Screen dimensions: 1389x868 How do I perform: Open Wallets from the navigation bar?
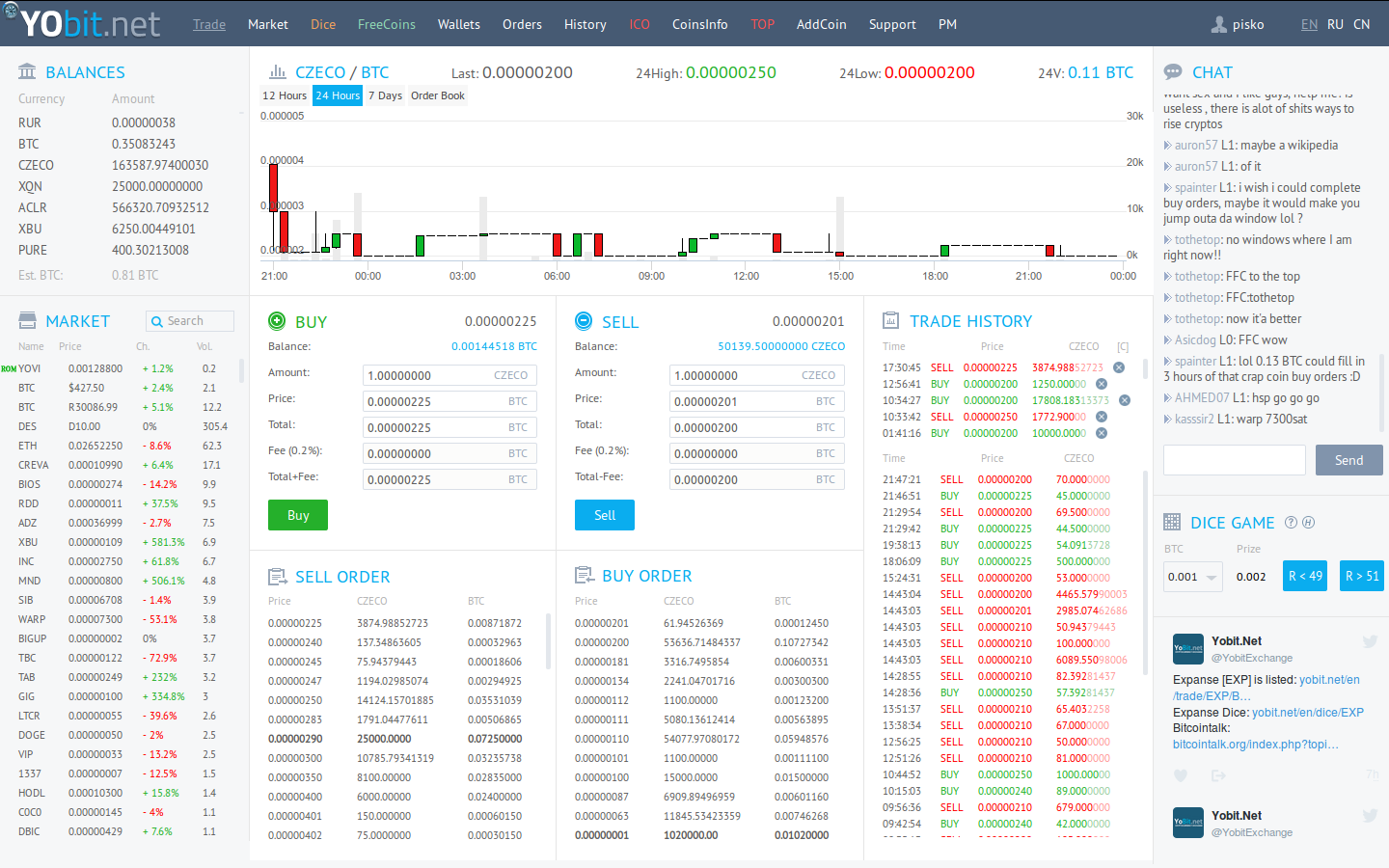click(459, 24)
